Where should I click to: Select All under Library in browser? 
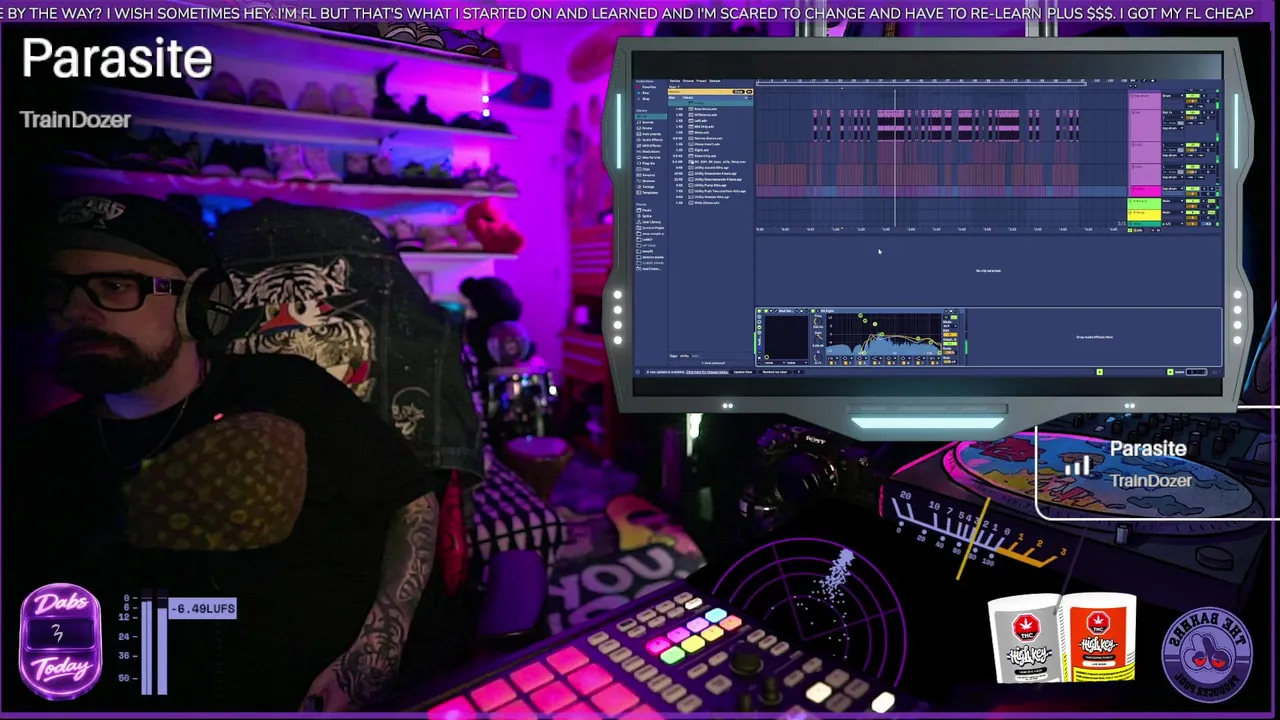click(651, 116)
